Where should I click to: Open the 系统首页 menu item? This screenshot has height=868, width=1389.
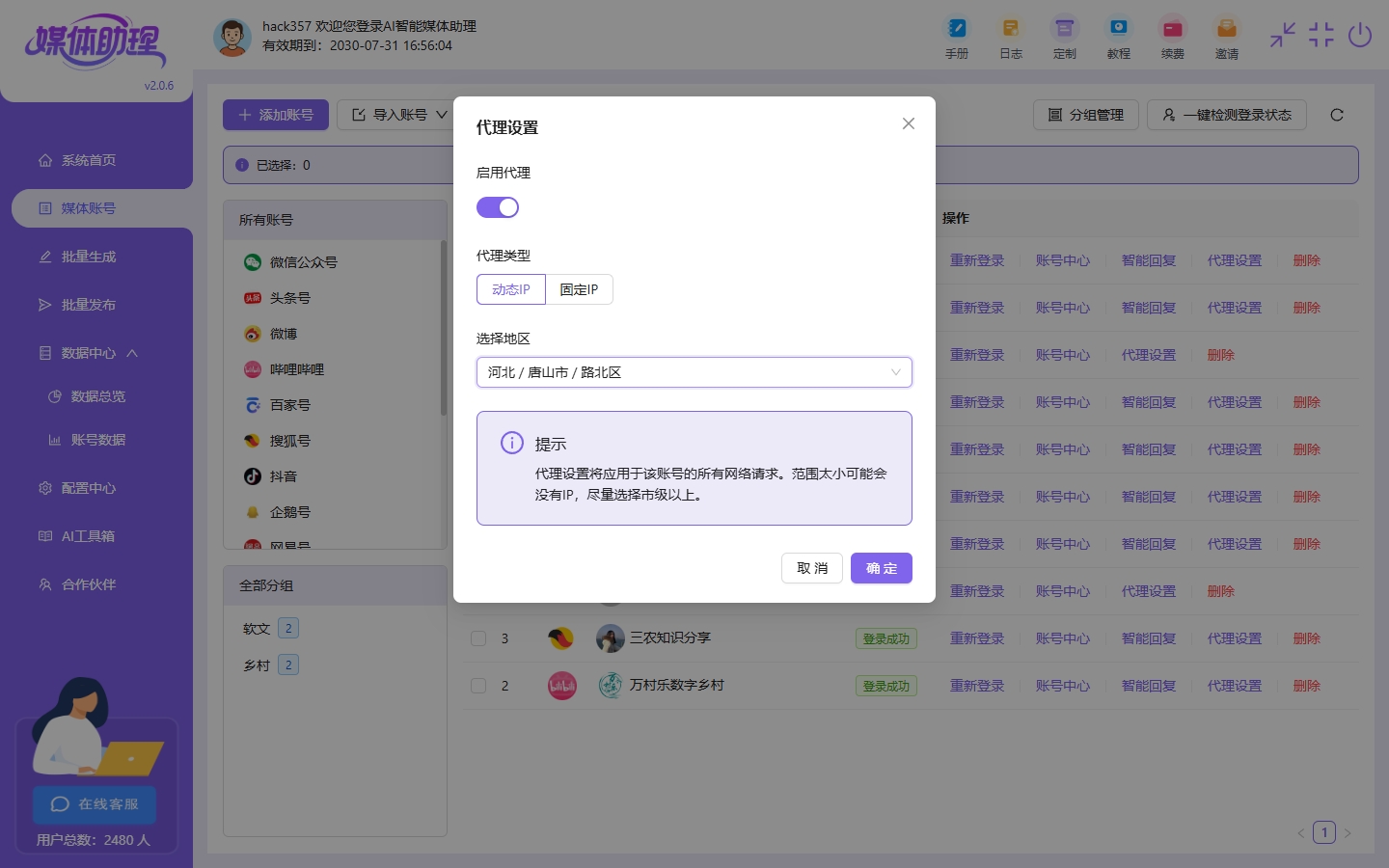pos(87,160)
